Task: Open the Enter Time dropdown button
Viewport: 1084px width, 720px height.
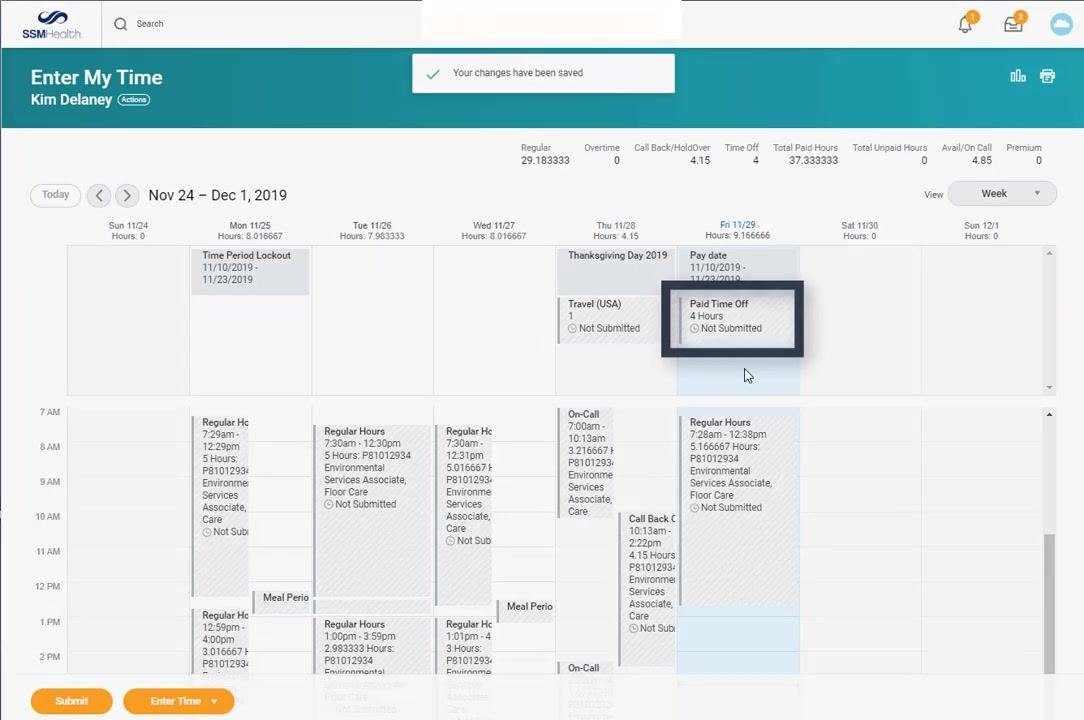Action: click(178, 701)
